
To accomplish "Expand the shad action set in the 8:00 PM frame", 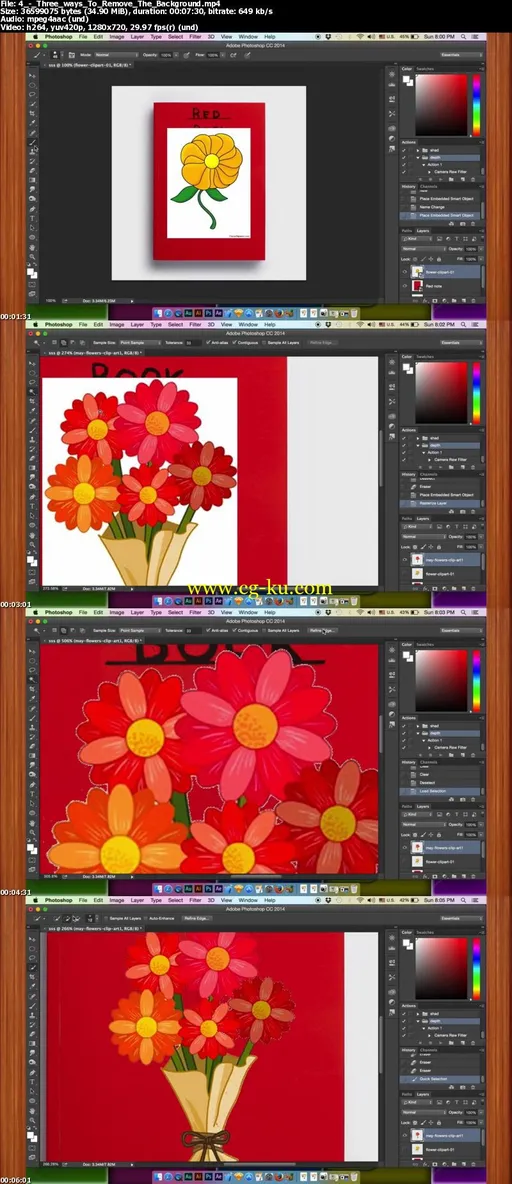I will pos(418,150).
